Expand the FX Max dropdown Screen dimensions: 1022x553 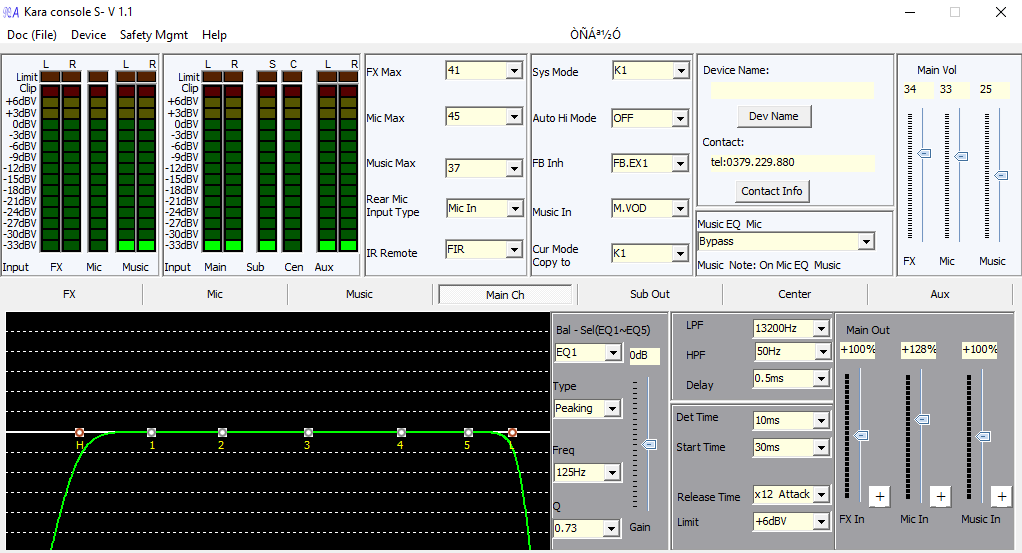(x=514, y=70)
